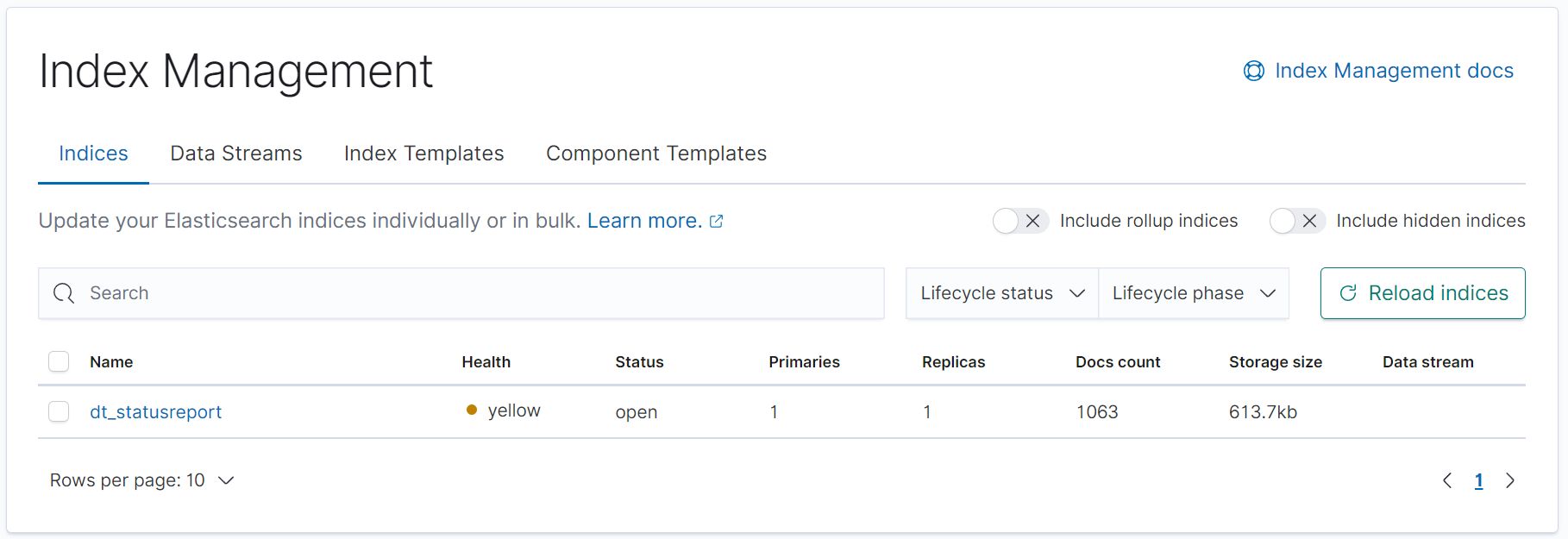
Task: Check the dt_statusreport row checkbox
Action: point(59,411)
